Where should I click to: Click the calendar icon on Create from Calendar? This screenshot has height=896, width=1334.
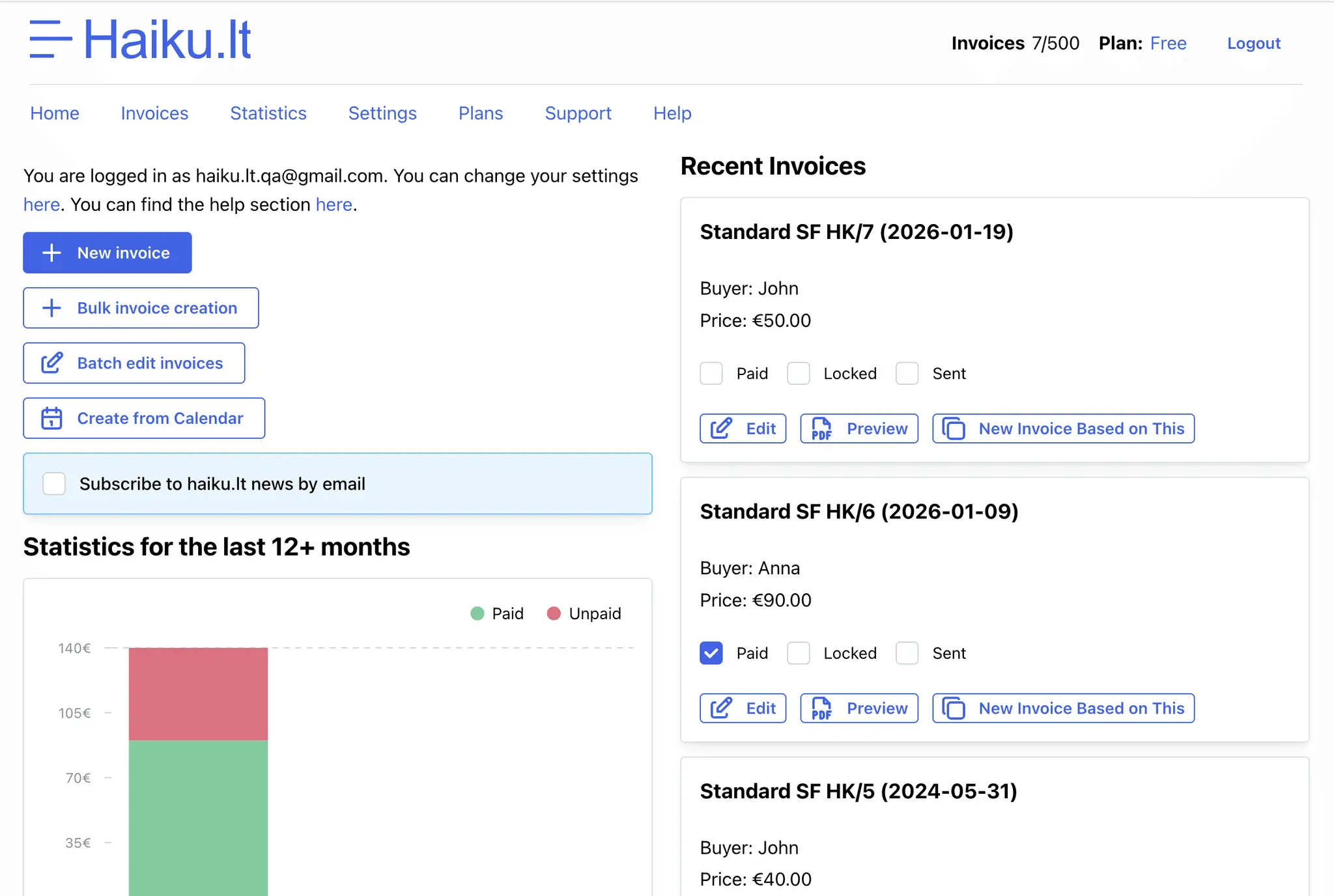[x=51, y=418]
